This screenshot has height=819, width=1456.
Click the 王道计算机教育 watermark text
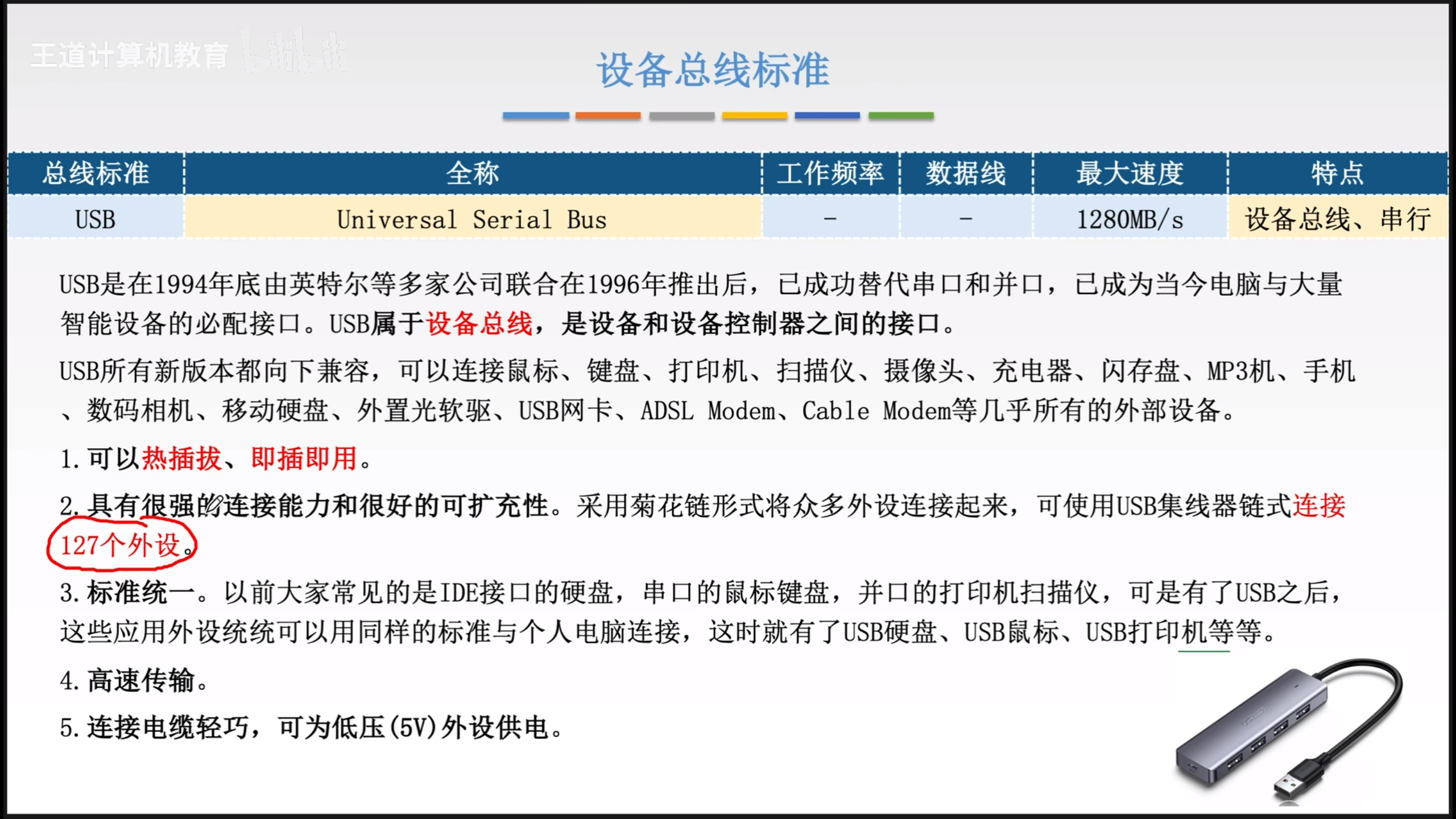(x=130, y=56)
